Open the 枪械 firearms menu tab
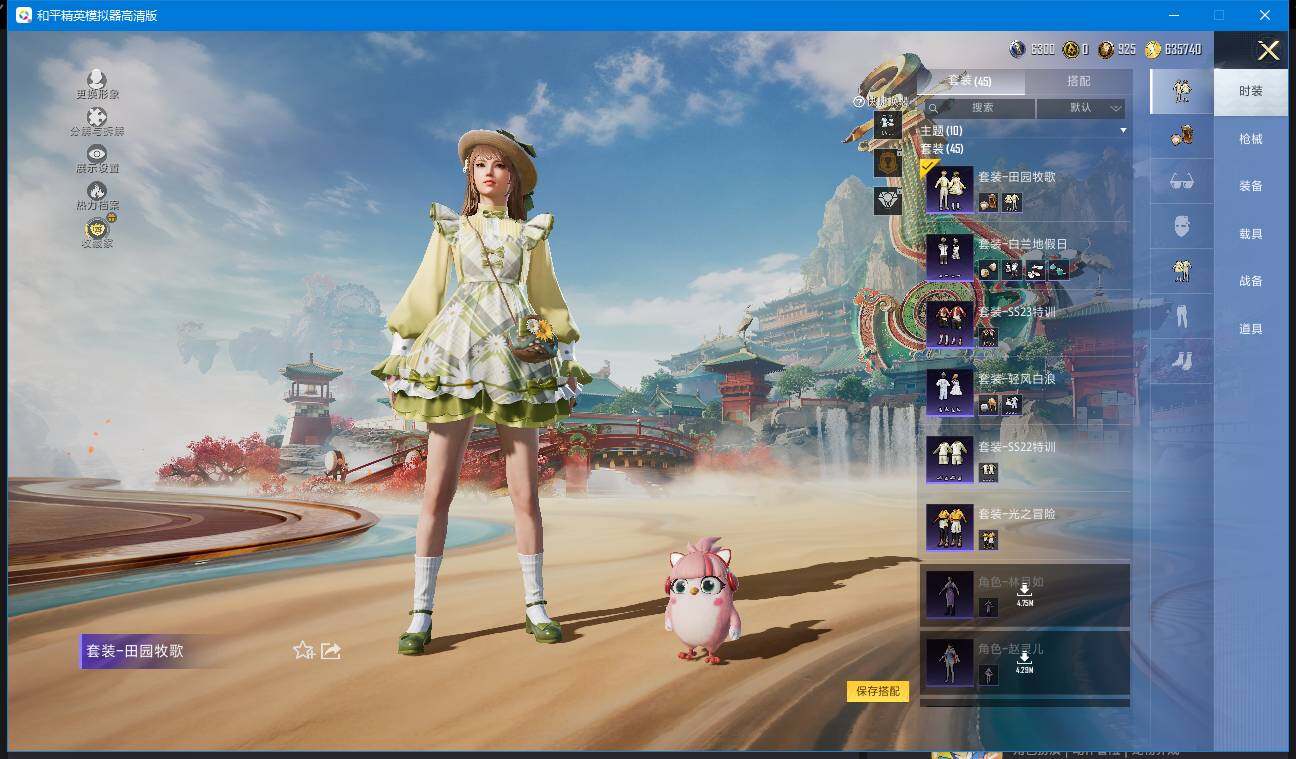The width and height of the screenshot is (1296, 759). (x=1250, y=139)
